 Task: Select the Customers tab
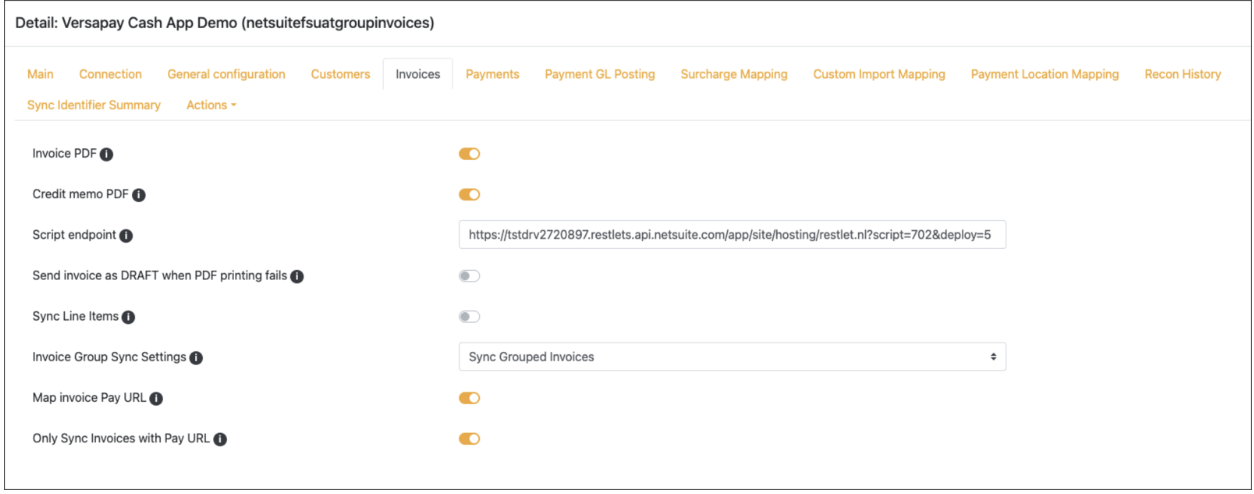click(340, 74)
